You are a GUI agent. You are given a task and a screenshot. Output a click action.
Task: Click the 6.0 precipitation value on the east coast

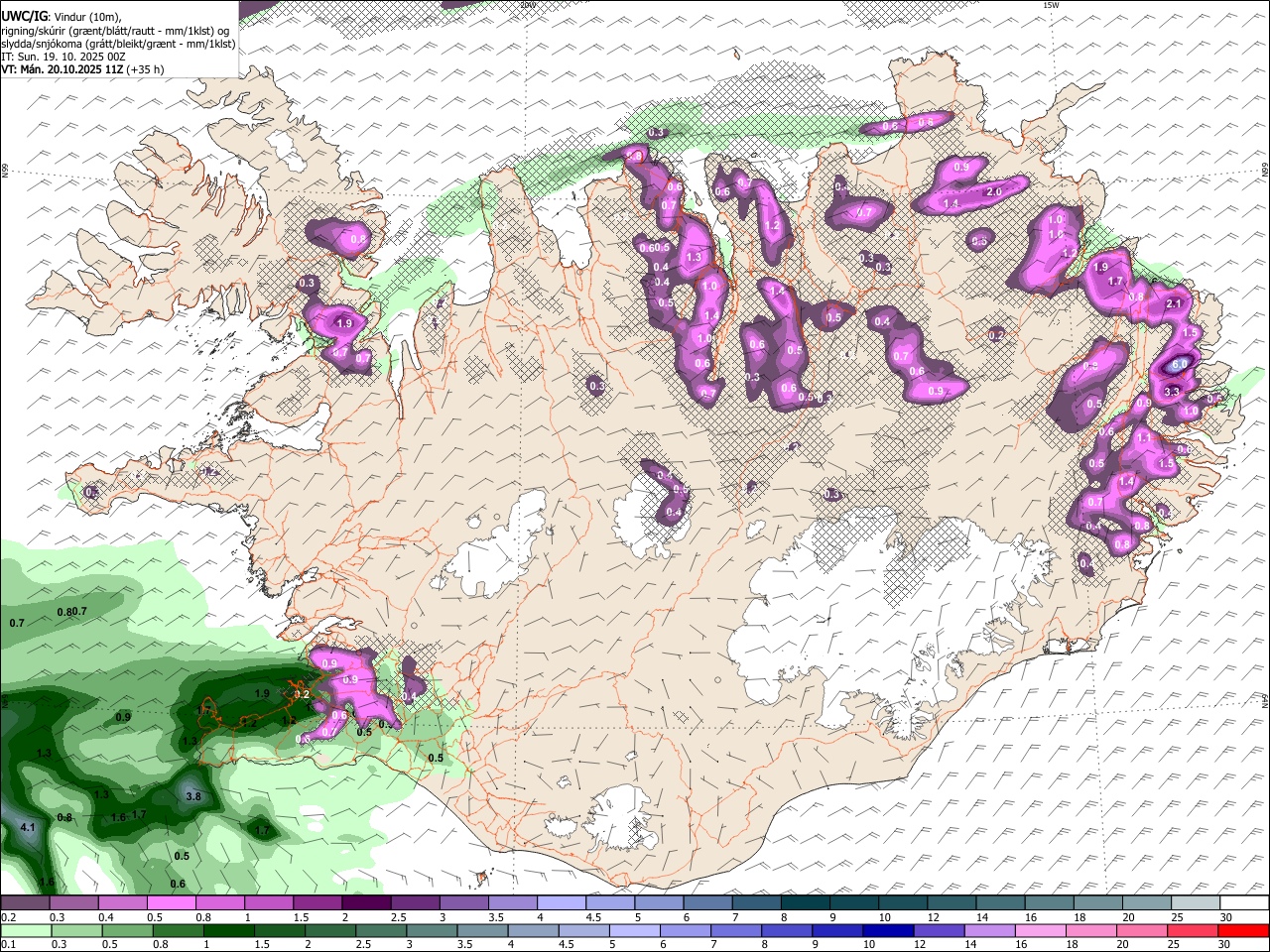pos(1179,364)
